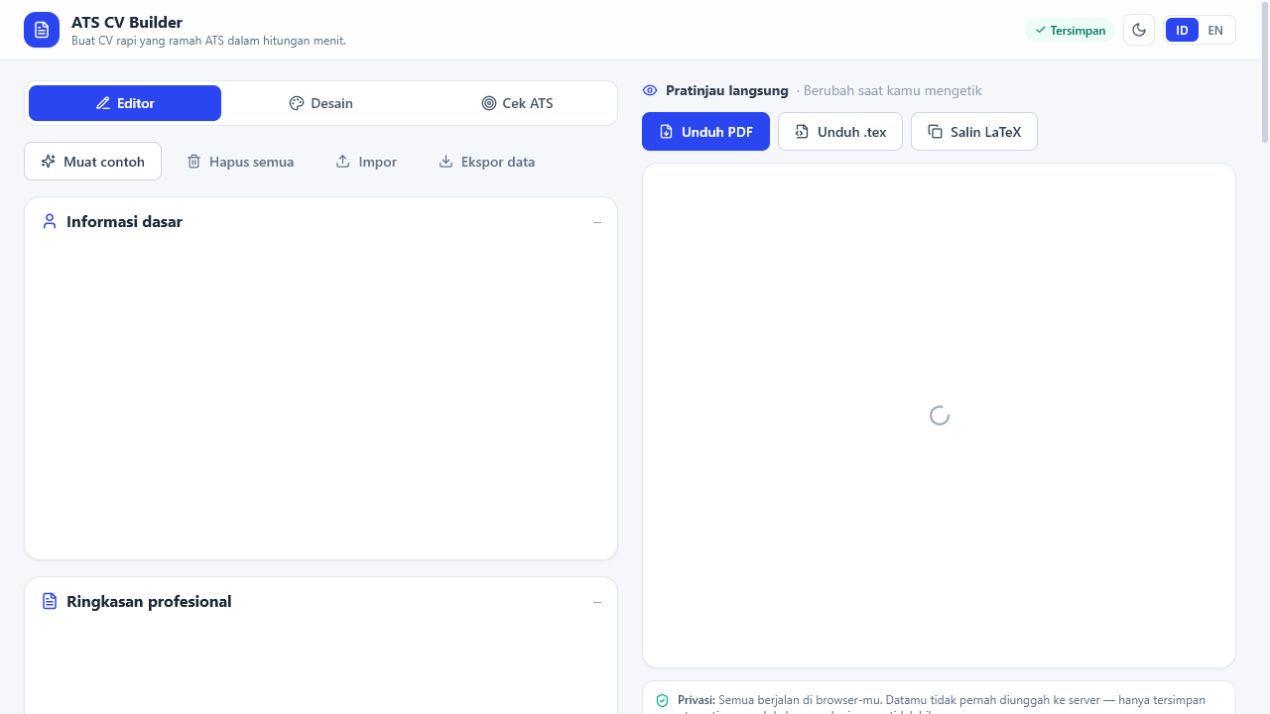Click Hapus semua to clear everything
Image resolution: width=1270 pixels, height=714 pixels.
[x=241, y=162]
